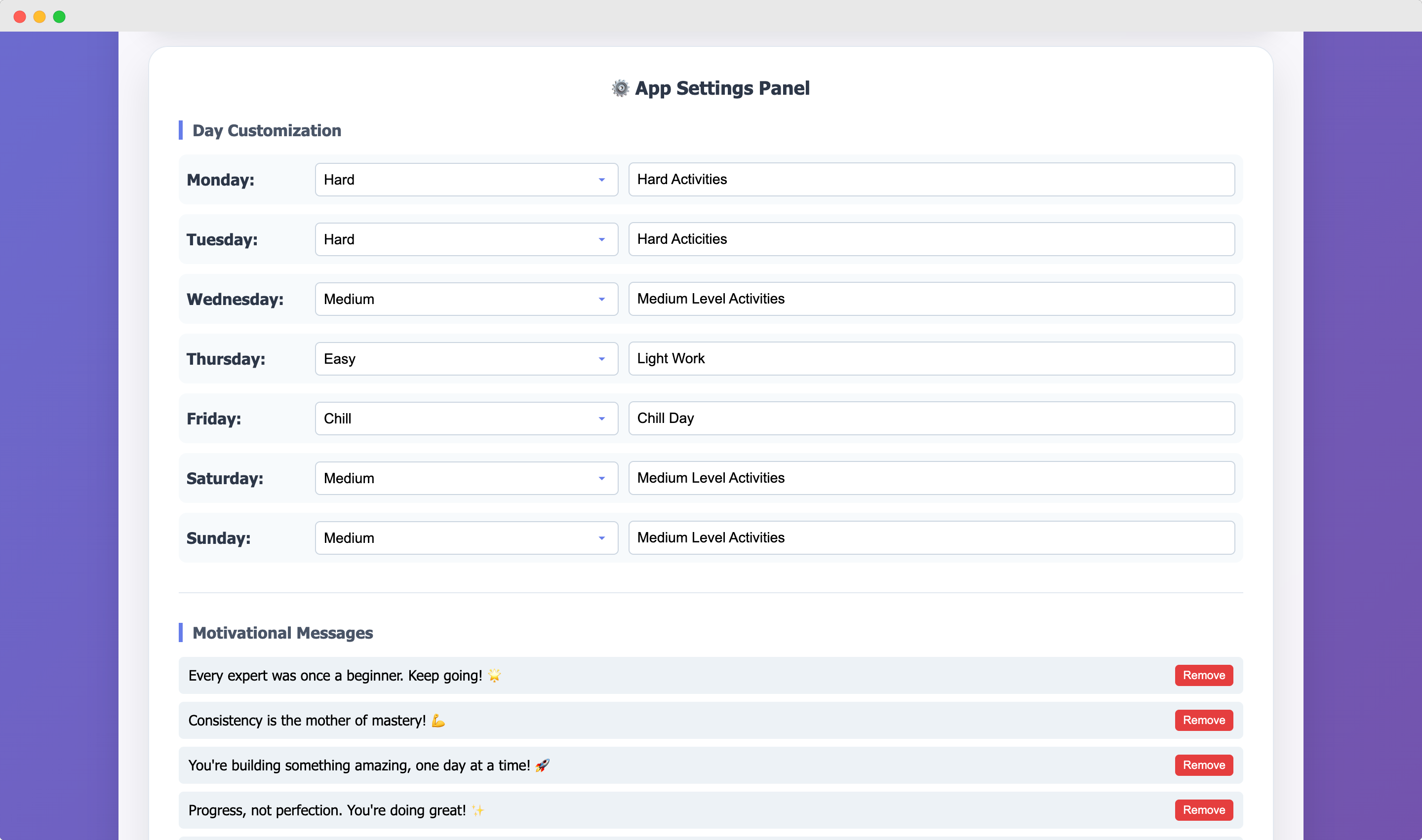Screen dimensions: 1422x840
Task: Open Thursday Easy dropdown
Action: pyautogui.click(x=466, y=359)
